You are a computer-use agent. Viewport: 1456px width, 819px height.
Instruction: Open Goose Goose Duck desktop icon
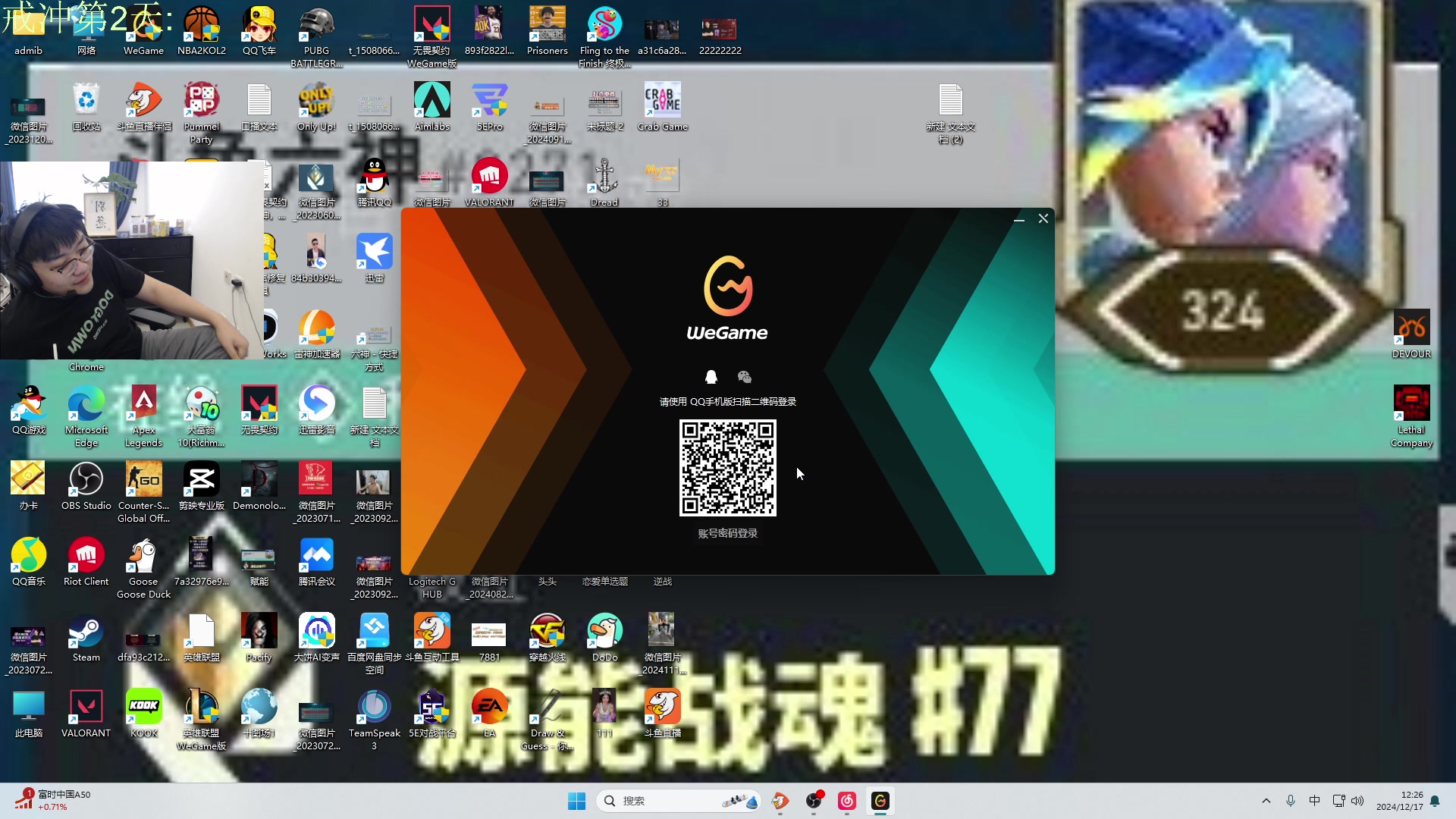pos(144,567)
